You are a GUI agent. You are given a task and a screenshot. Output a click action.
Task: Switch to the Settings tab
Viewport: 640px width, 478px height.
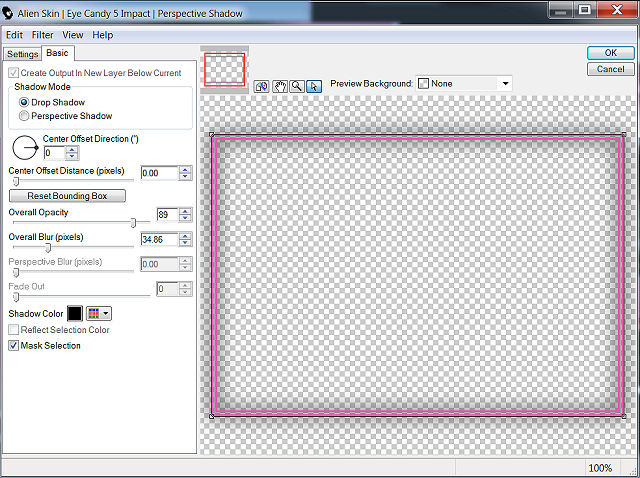[x=22, y=54]
